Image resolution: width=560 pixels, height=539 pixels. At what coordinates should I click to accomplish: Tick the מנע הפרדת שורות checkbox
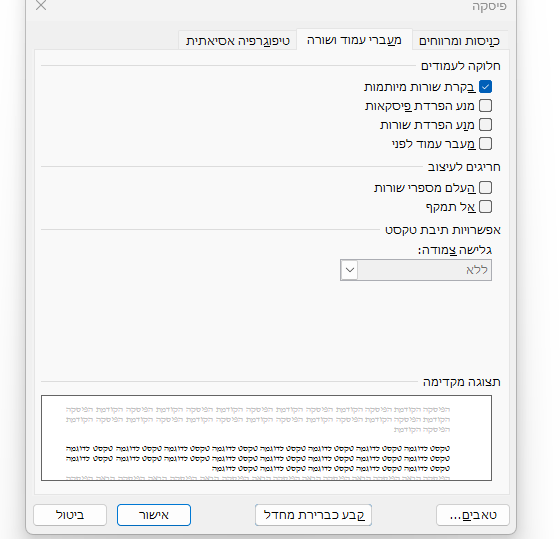coord(485,125)
